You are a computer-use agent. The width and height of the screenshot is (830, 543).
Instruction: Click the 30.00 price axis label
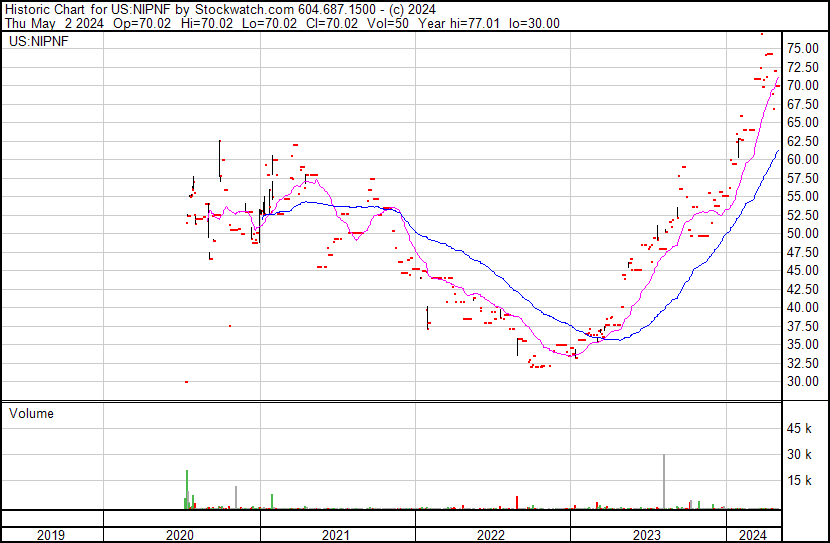point(803,381)
